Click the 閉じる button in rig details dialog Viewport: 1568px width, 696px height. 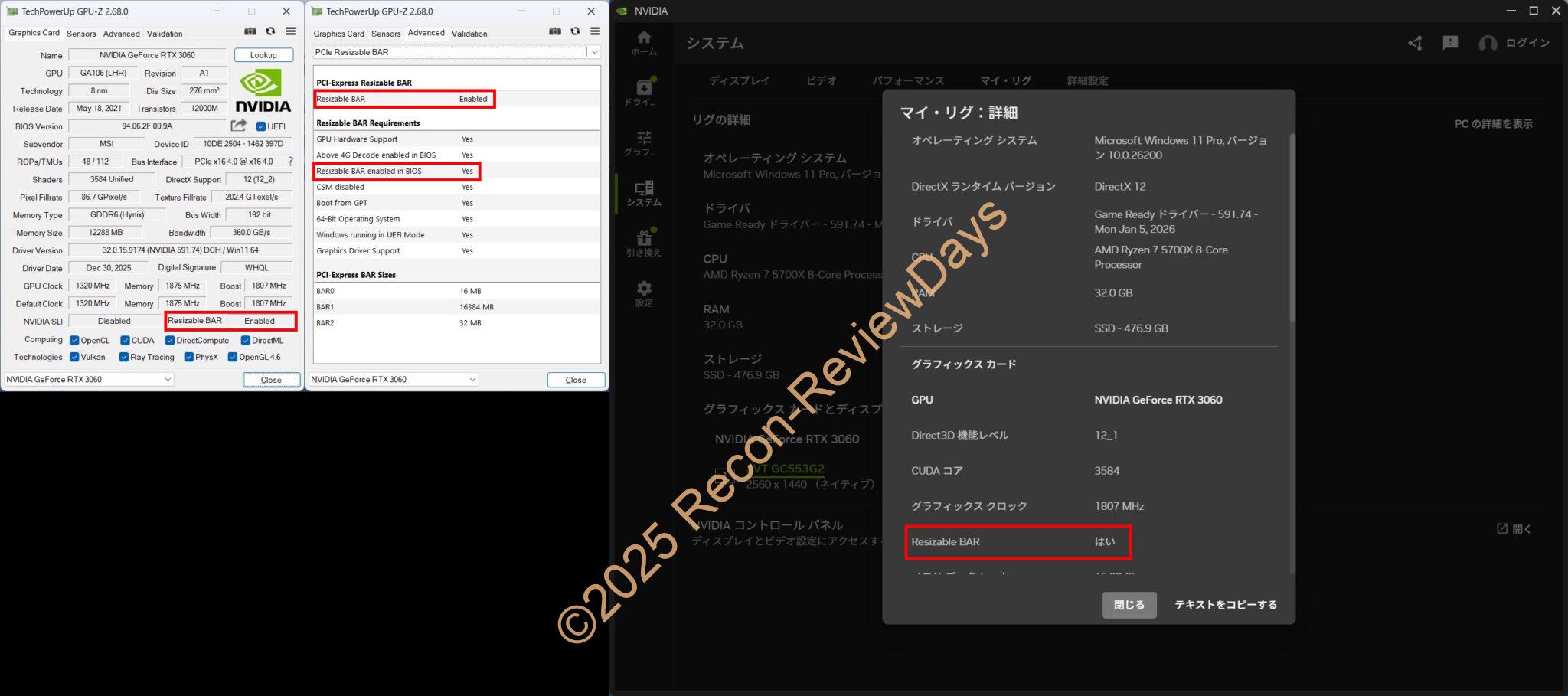(1129, 605)
